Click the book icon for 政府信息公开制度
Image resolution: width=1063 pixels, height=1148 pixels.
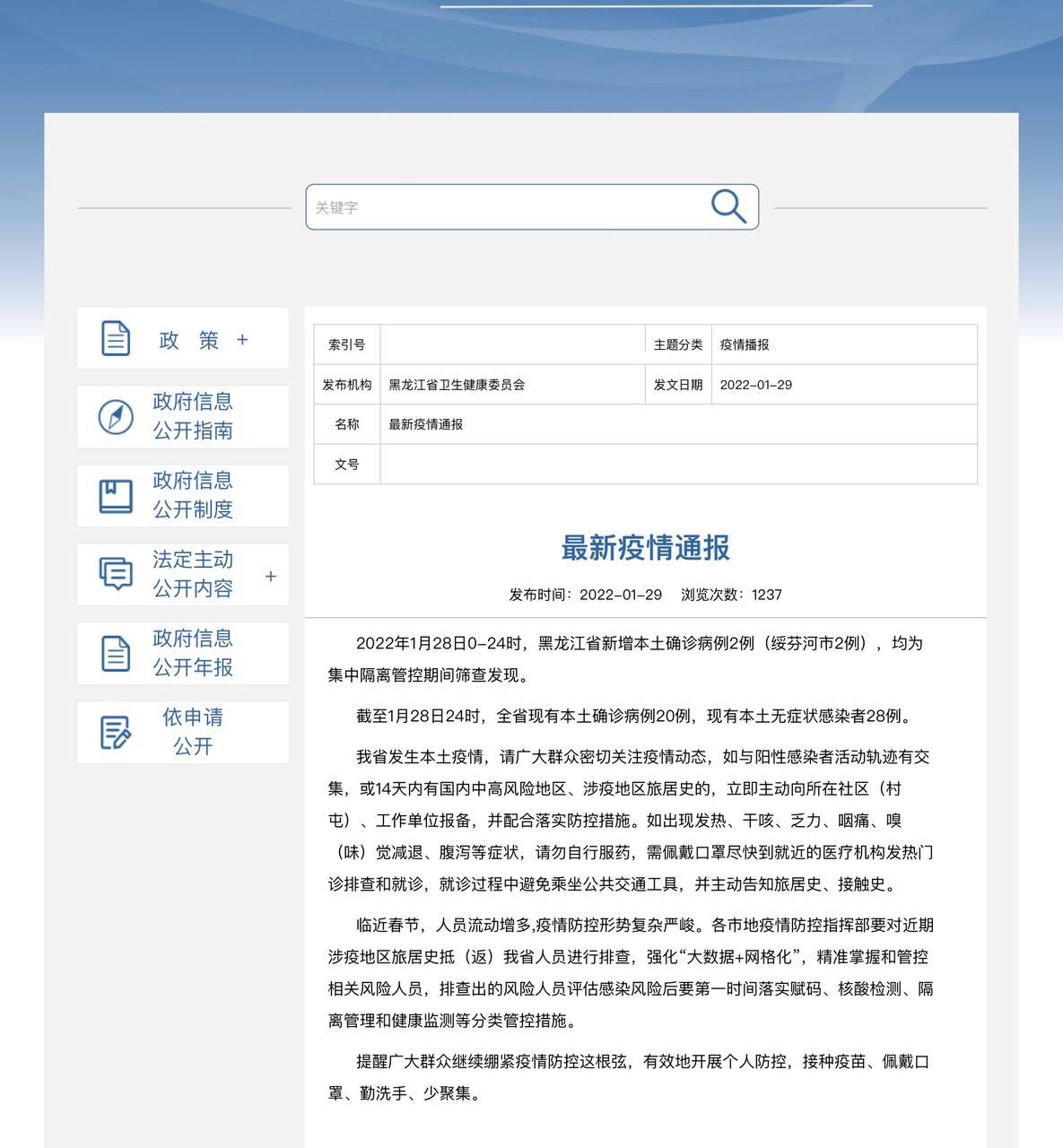116,496
